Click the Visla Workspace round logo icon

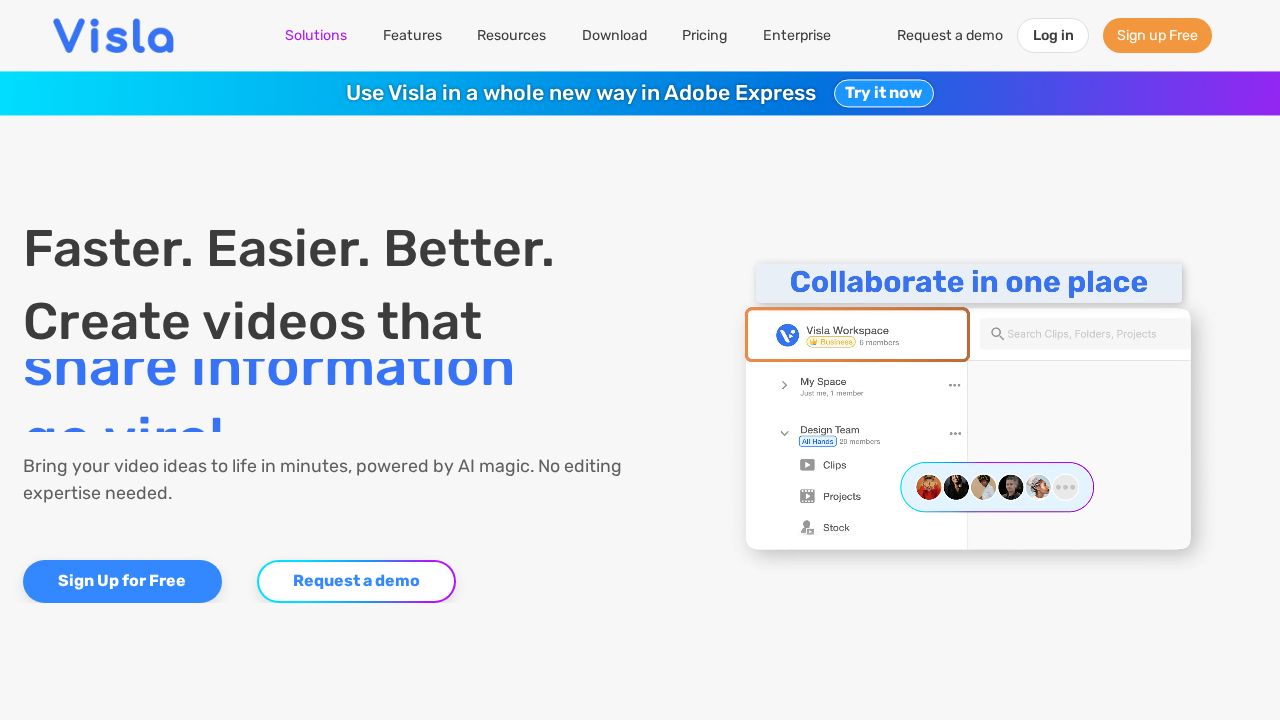point(787,335)
